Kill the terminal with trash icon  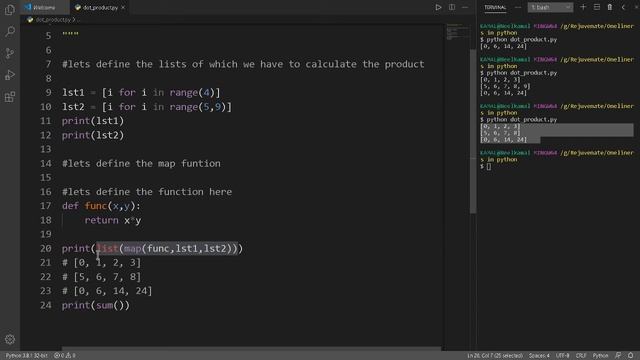point(610,7)
